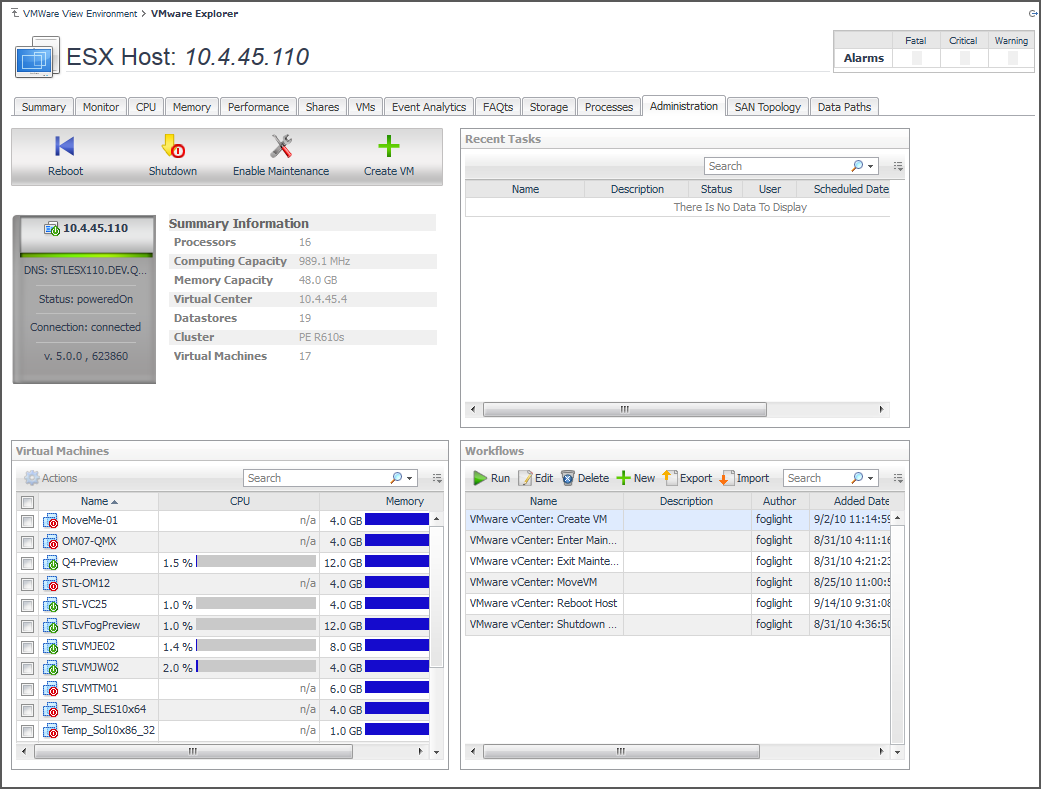The width and height of the screenshot is (1041, 789).
Task: Open the Recent Tasks search dropdown arrow
Action: tap(871, 167)
